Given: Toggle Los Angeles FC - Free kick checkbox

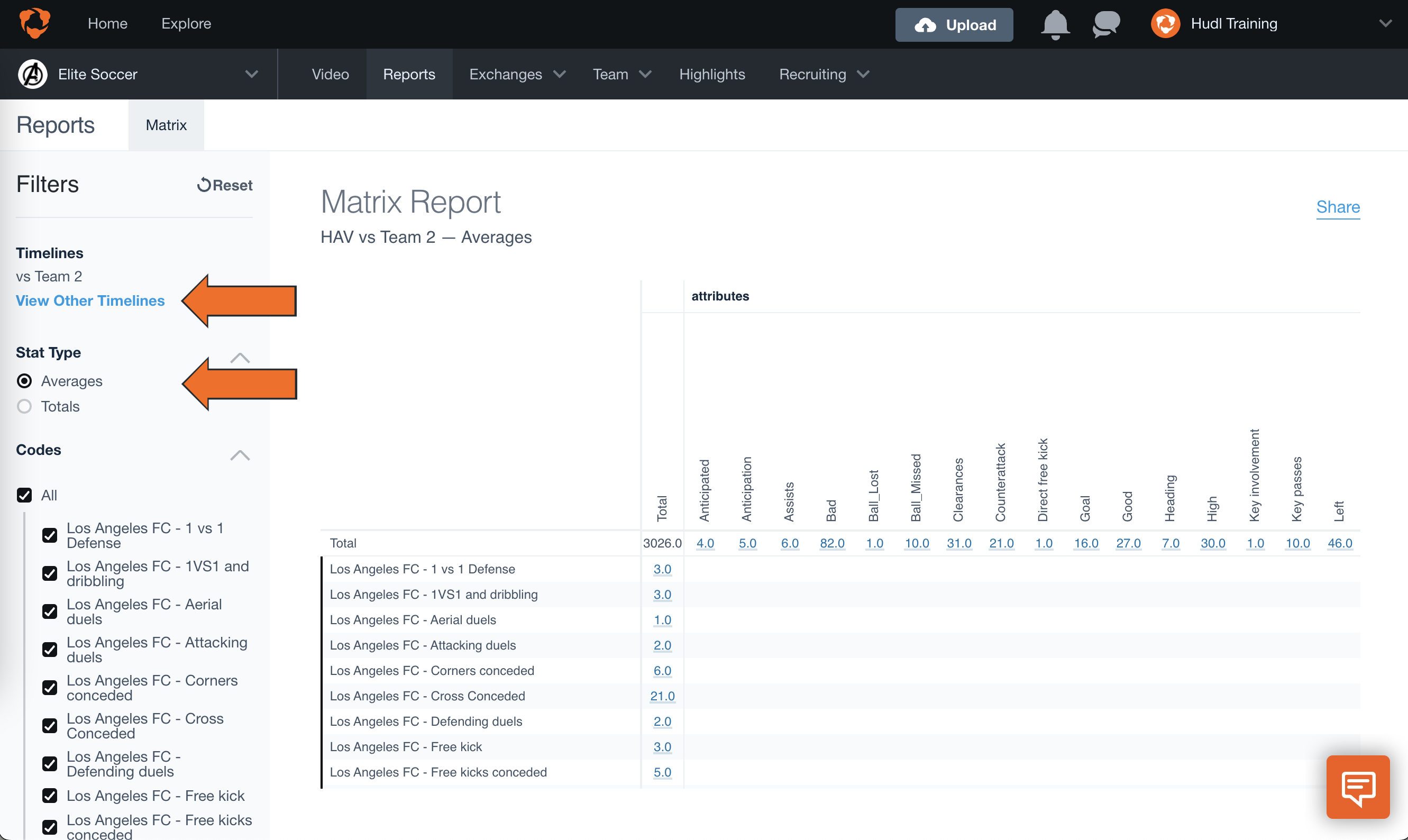Looking at the screenshot, I should 50,796.
